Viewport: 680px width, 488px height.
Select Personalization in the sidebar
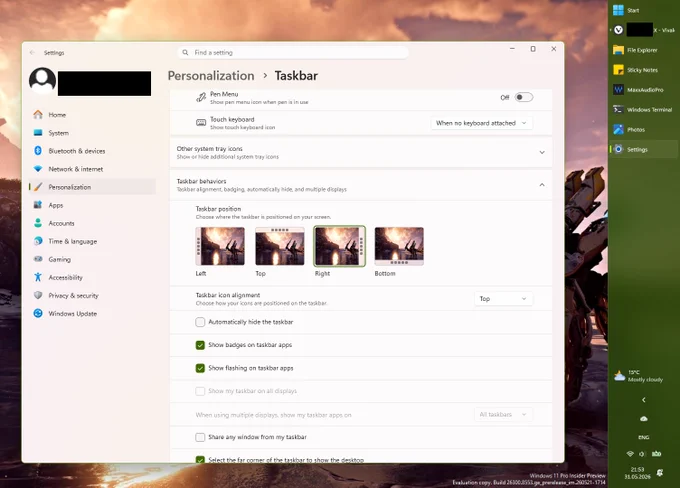click(92, 187)
